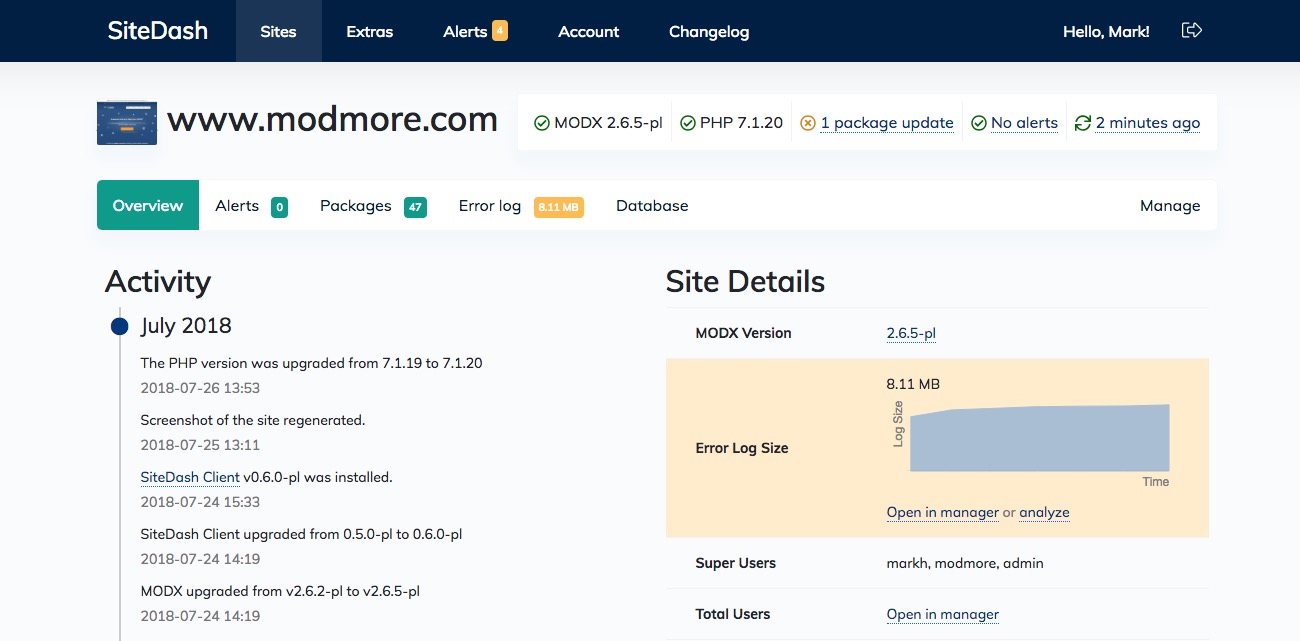Select Account in the navigation bar

pos(588,31)
